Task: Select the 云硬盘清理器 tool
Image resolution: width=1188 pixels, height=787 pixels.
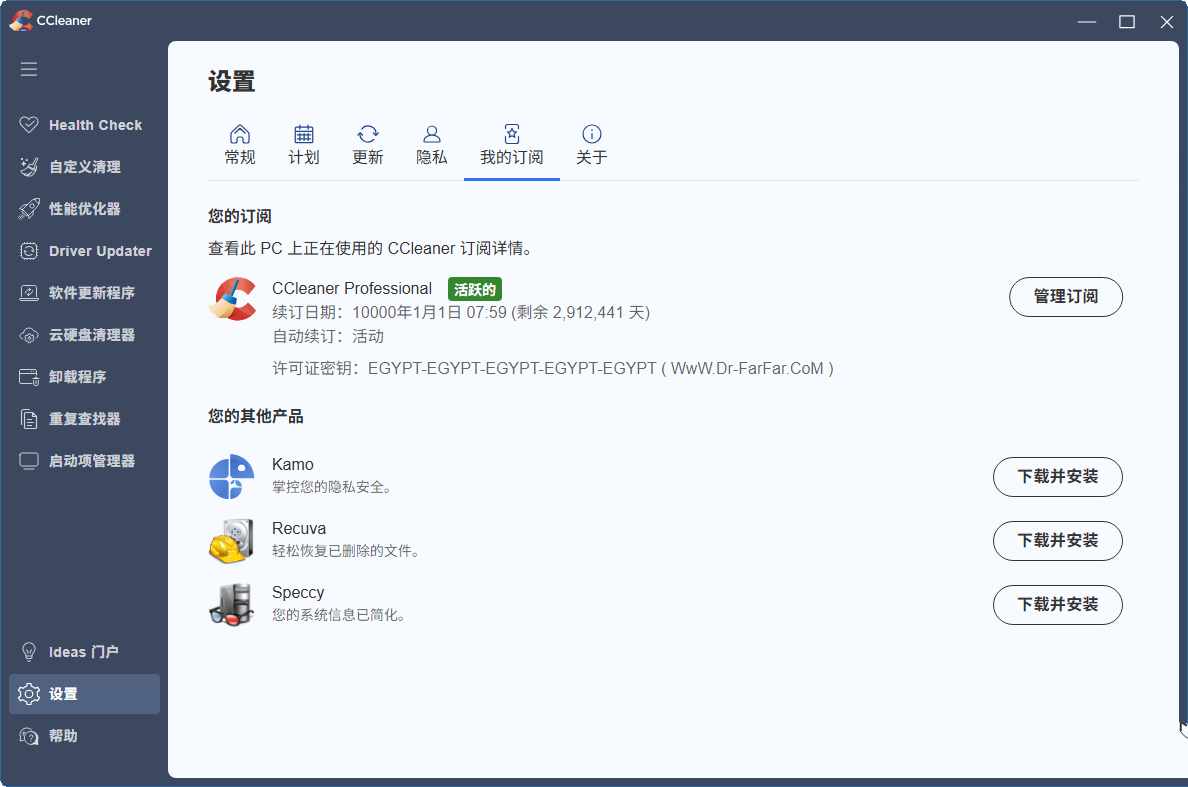Action: [90, 334]
